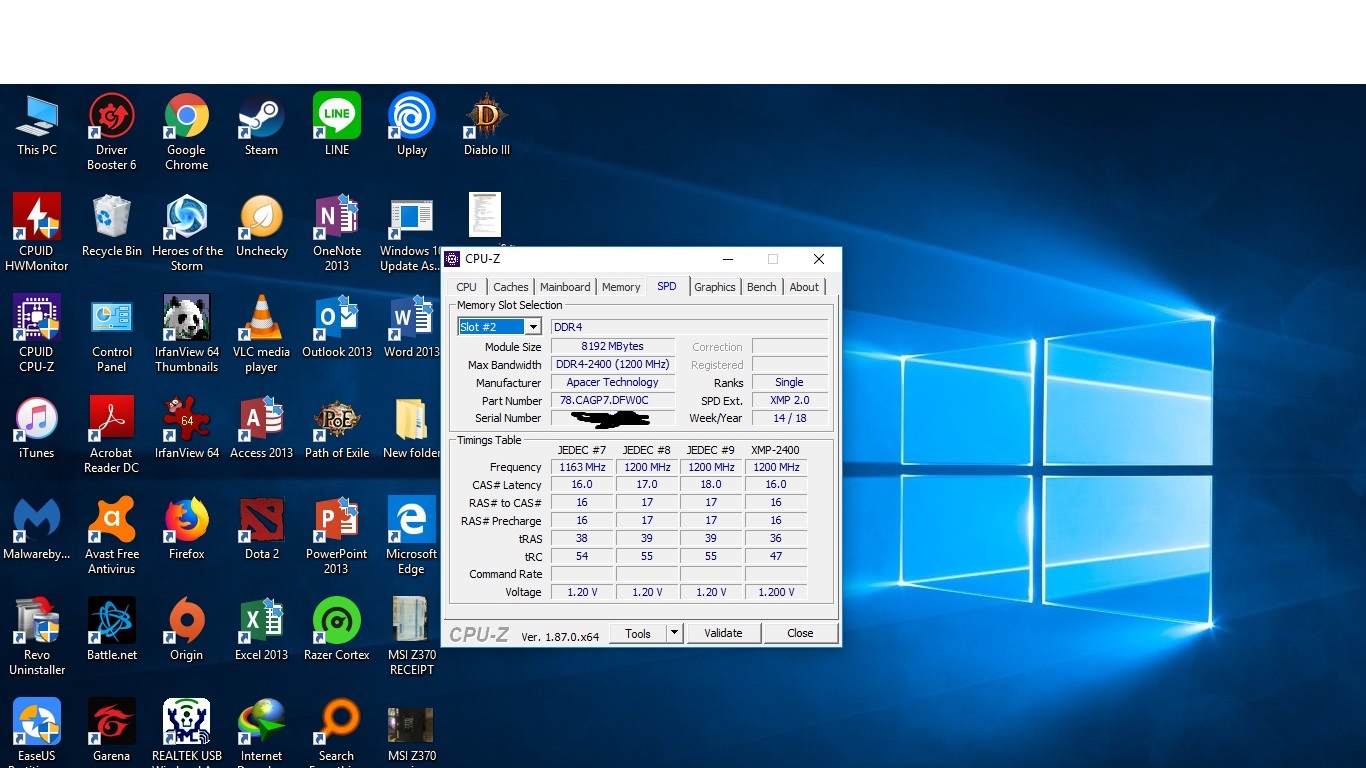Launch Garena desktop shortcut
Image resolution: width=1366 pixels, height=768 pixels.
pos(112,731)
